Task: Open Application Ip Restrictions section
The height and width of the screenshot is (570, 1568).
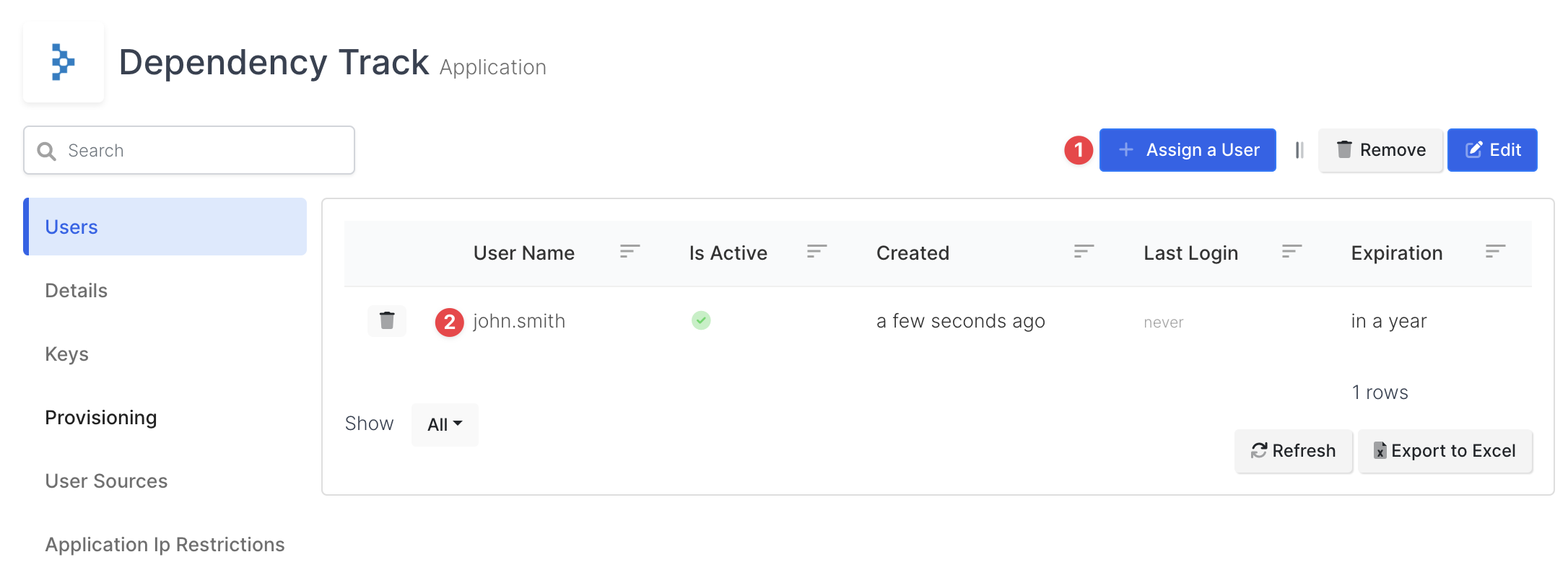Action: pos(165,545)
